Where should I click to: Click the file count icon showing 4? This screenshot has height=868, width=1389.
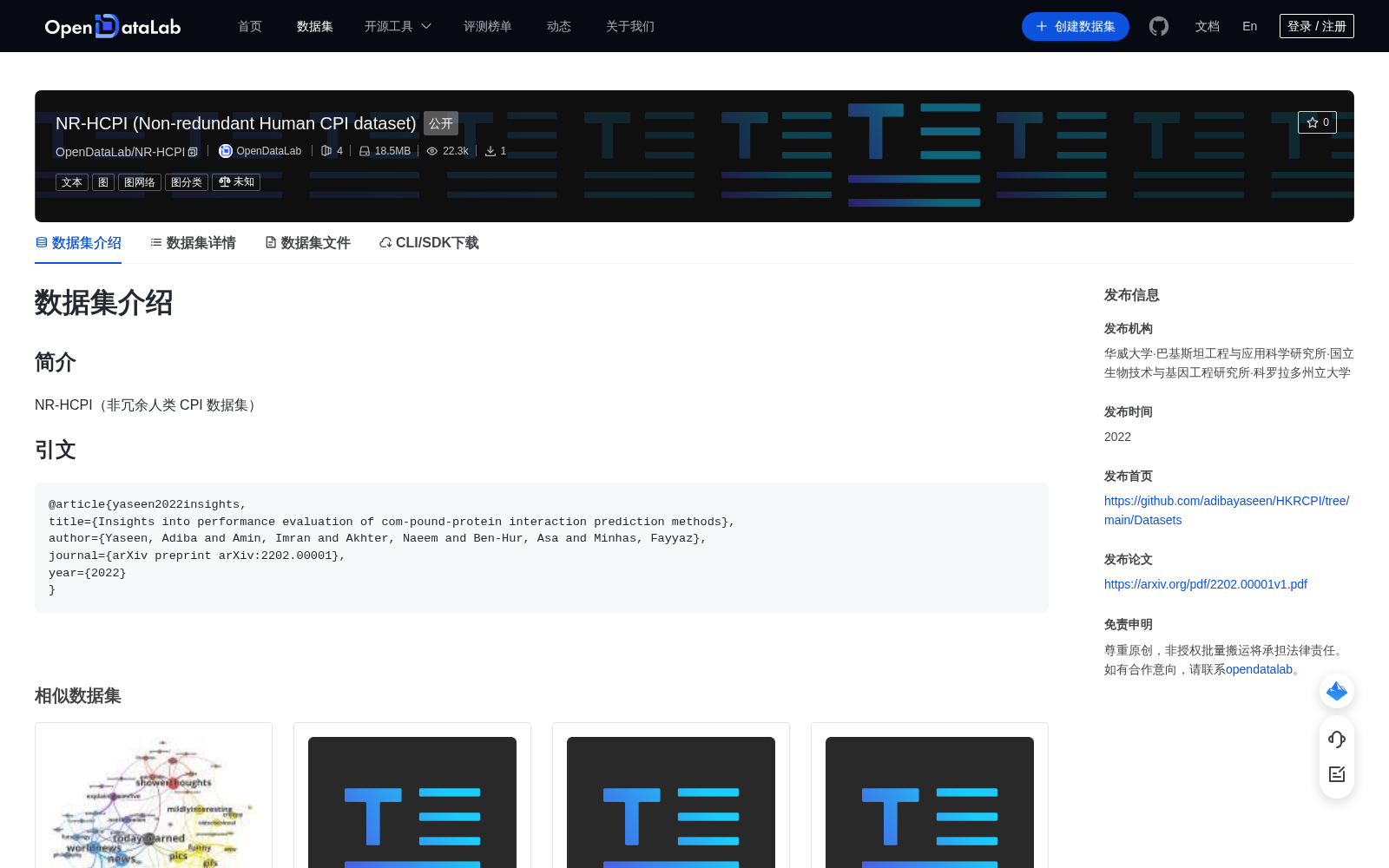326,151
